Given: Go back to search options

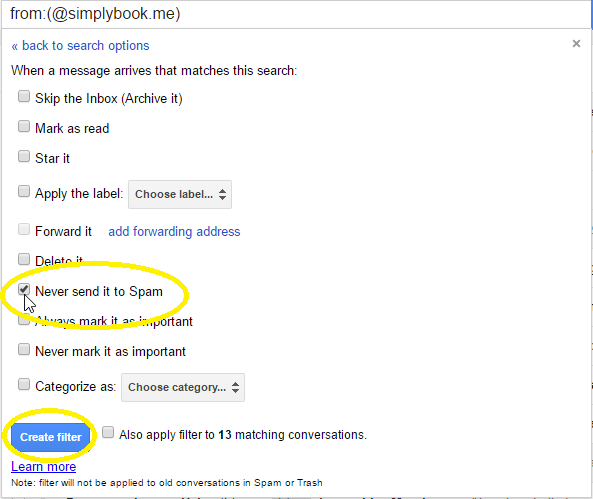Looking at the screenshot, I should pos(80,46).
